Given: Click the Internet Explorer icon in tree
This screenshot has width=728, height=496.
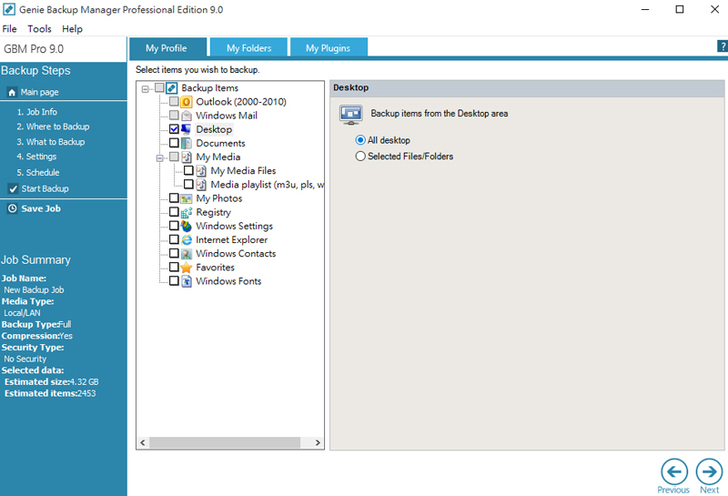Looking at the screenshot, I should (x=187, y=240).
